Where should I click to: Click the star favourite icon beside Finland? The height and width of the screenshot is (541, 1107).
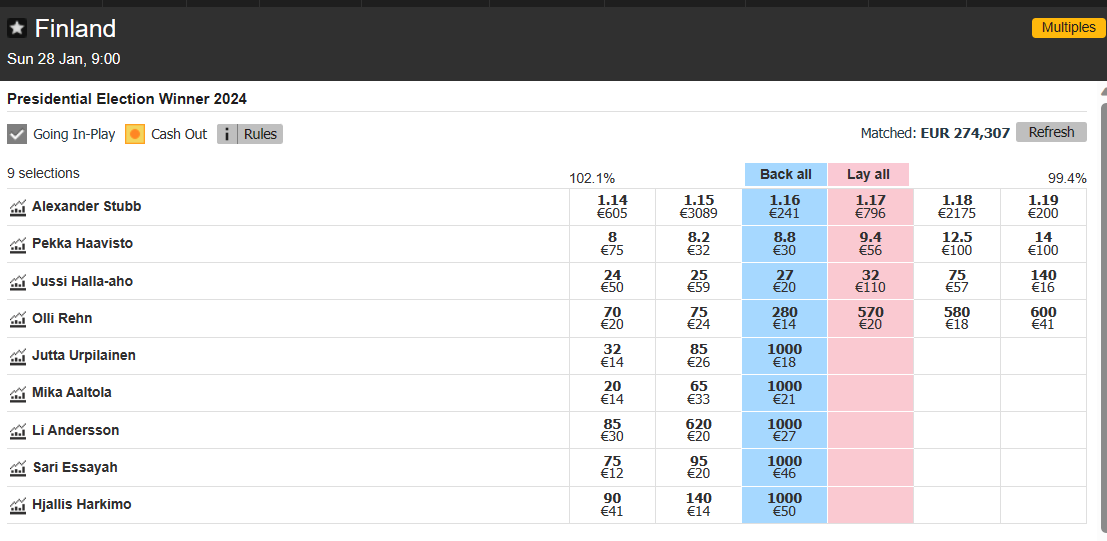[x=17, y=28]
